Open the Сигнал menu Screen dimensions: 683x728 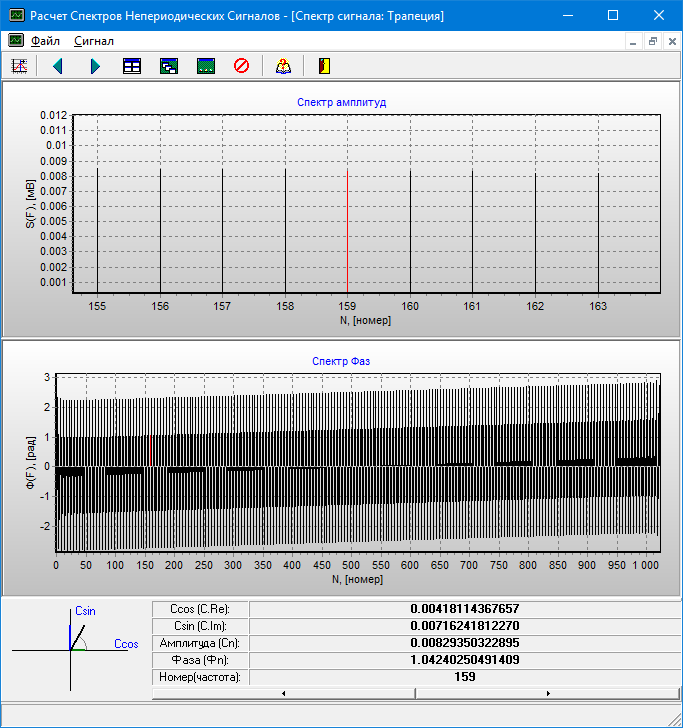(94, 41)
